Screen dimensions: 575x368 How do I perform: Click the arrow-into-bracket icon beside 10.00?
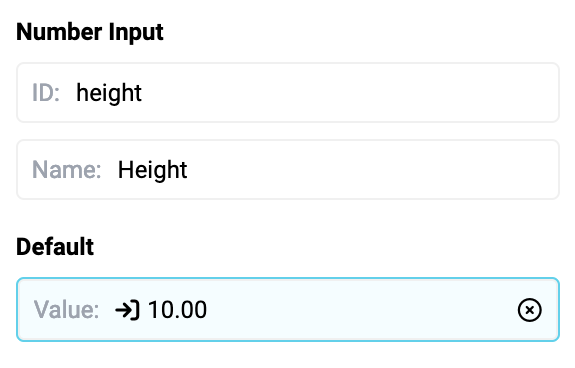127,310
